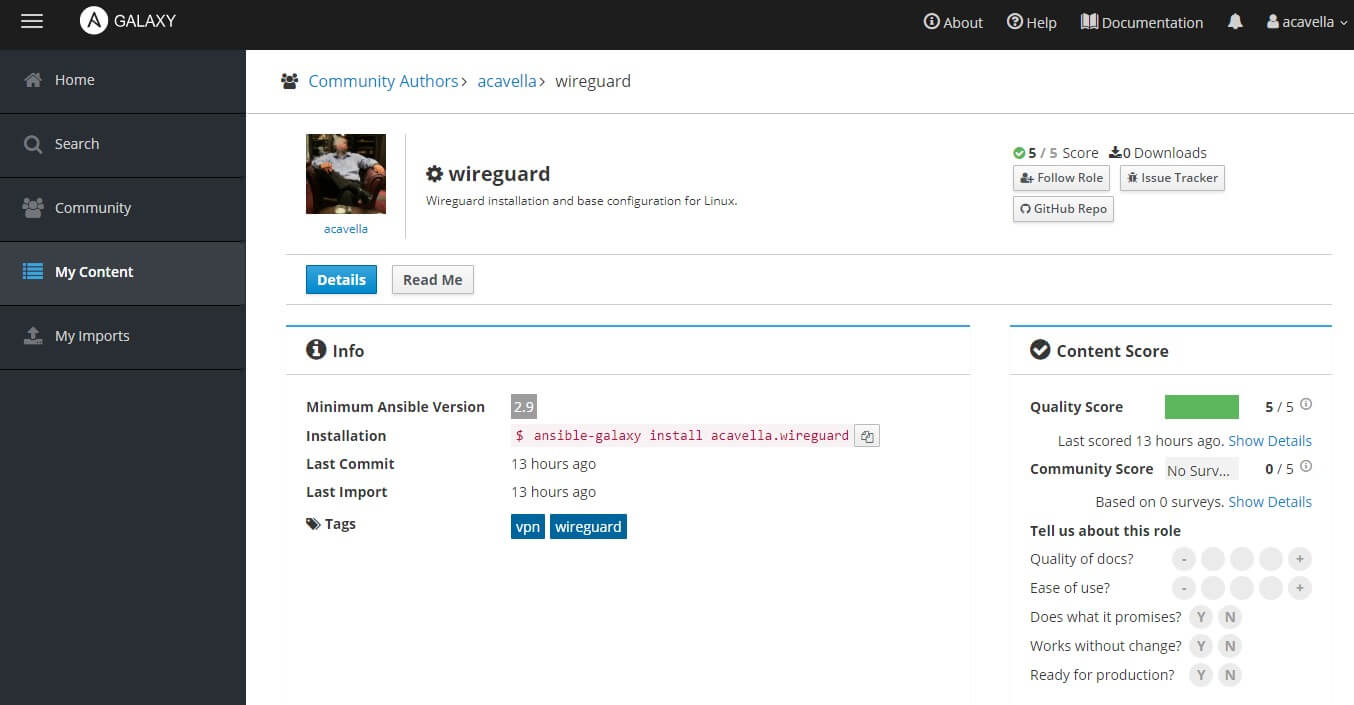Open the hamburger navigation menu
The width and height of the screenshot is (1354, 705).
tap(32, 21)
